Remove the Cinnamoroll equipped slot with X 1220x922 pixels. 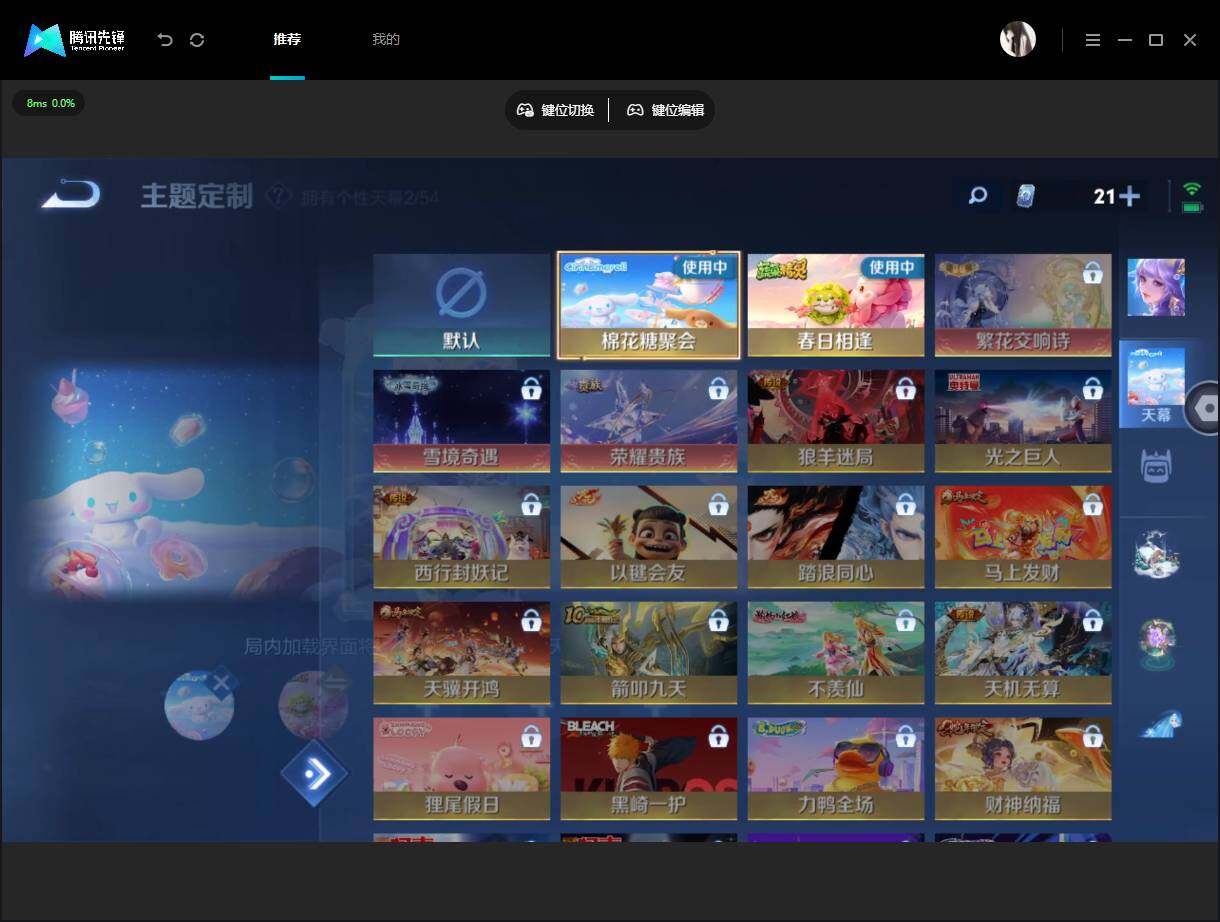[x=221, y=684]
